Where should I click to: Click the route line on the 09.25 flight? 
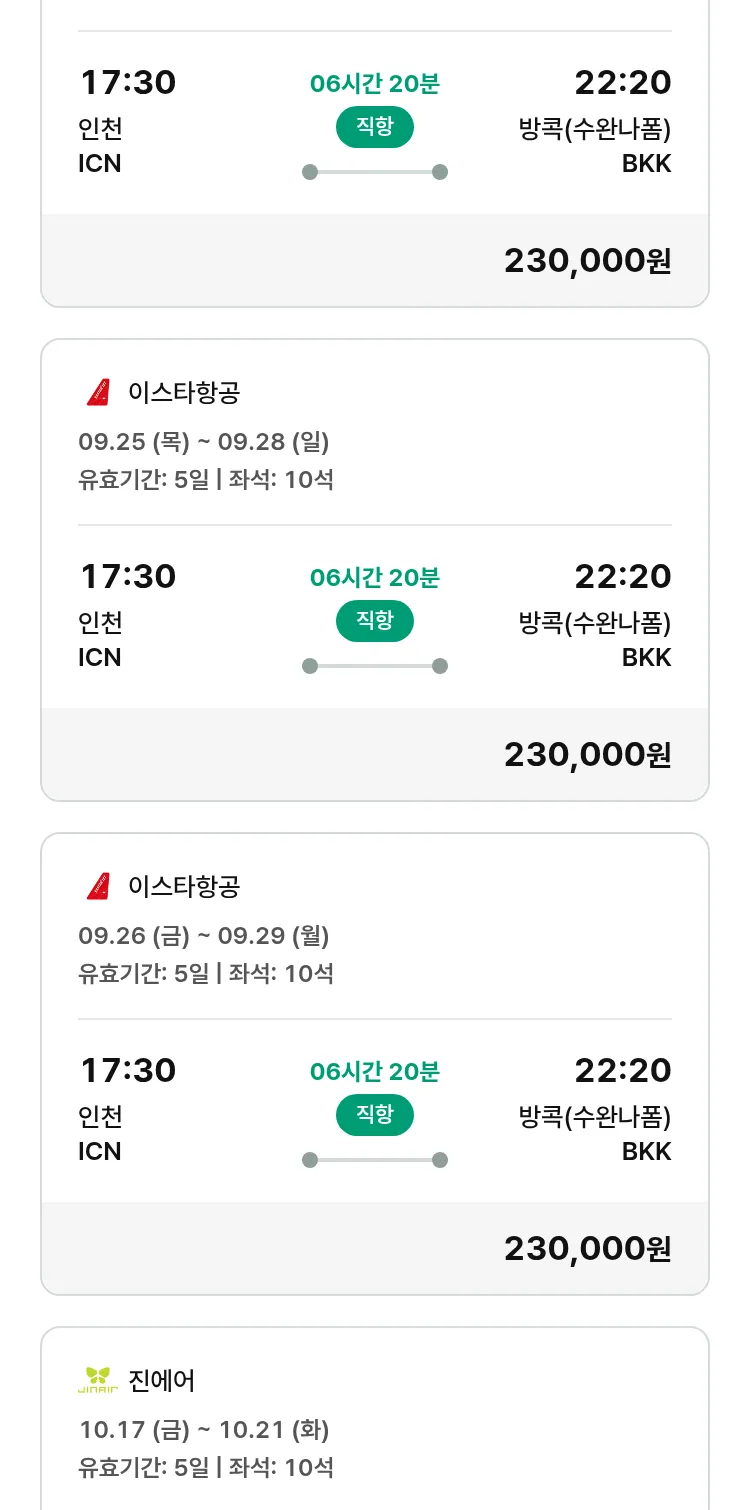point(375,666)
